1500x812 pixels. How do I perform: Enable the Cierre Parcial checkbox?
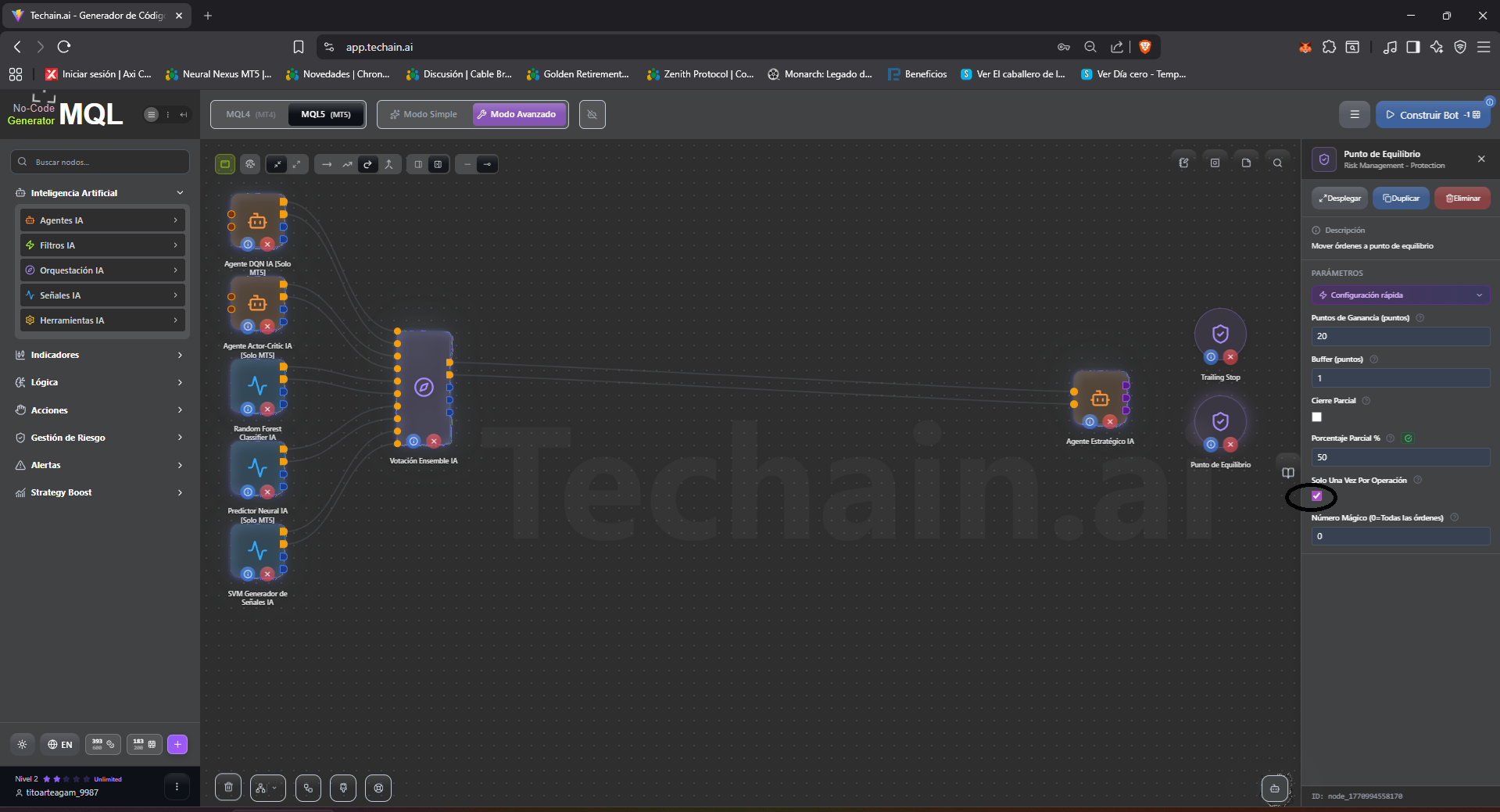pos(1317,417)
